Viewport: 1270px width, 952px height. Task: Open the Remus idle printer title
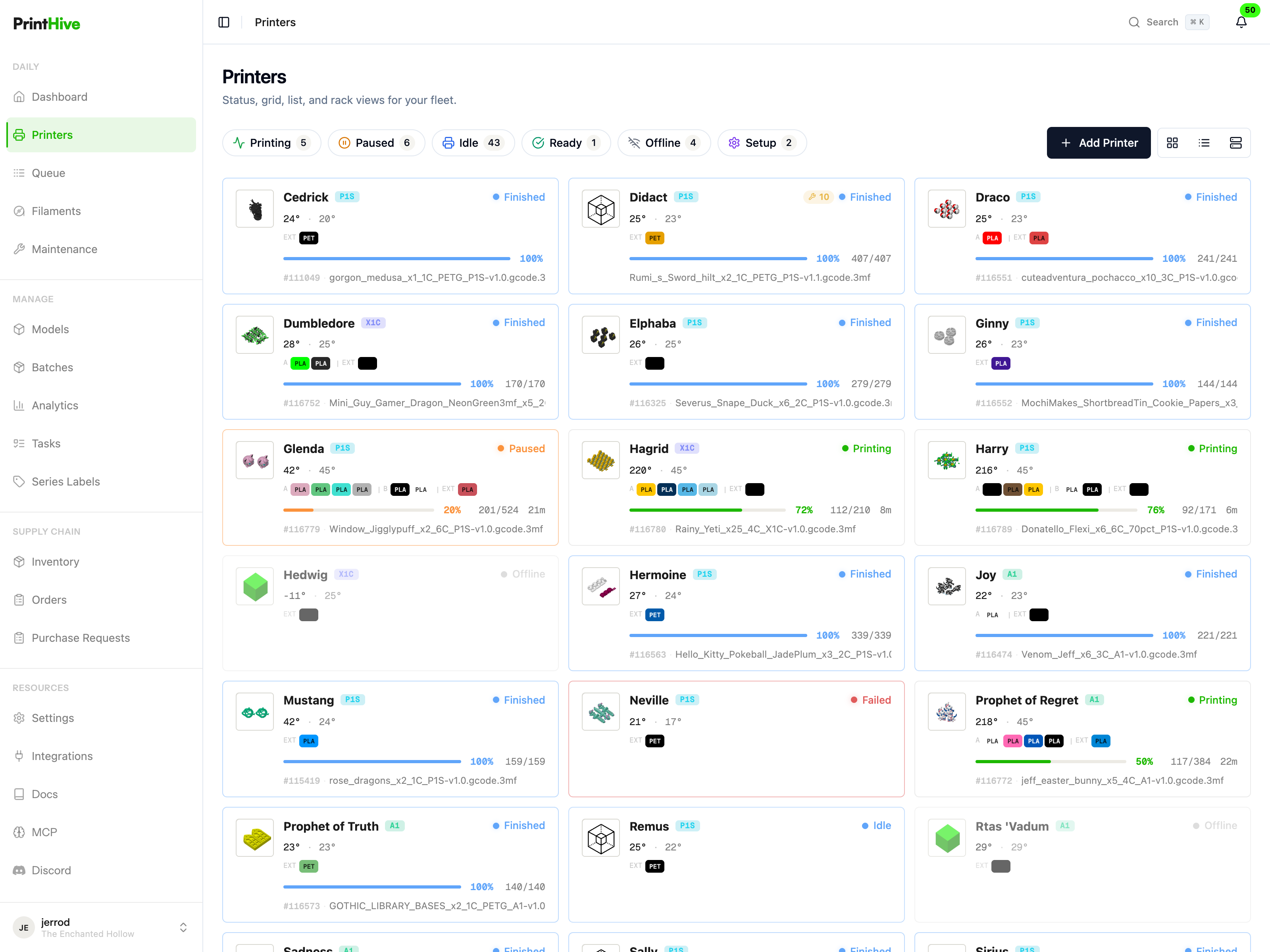[649, 826]
